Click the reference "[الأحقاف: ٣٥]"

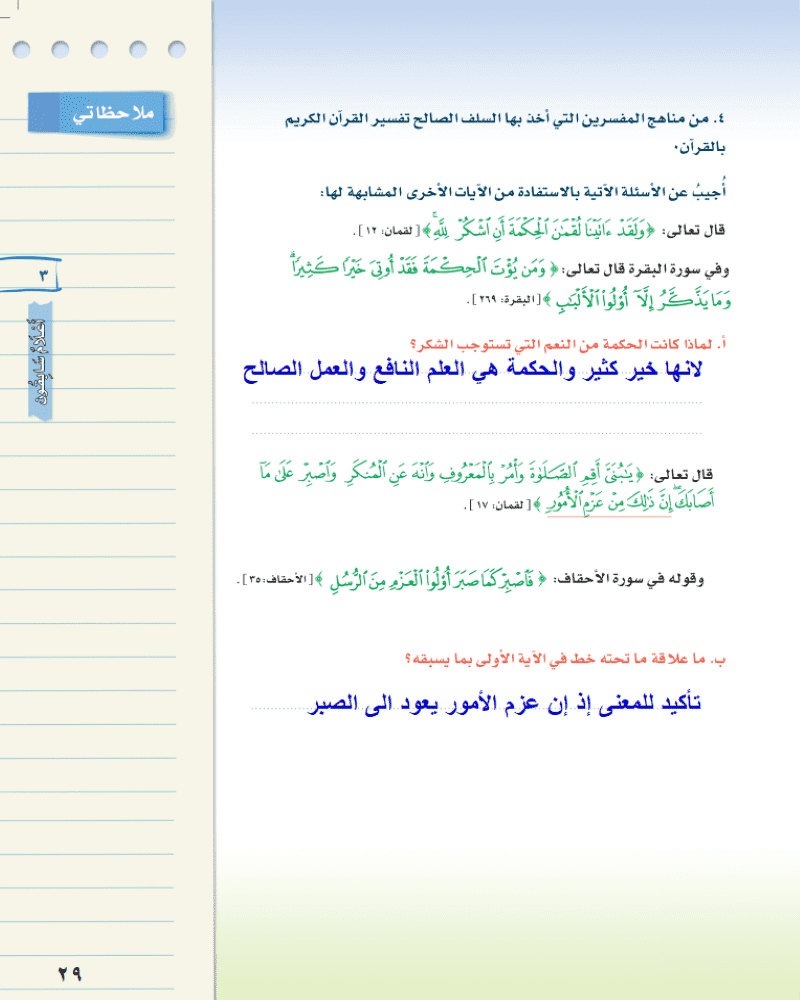[x=274, y=580]
